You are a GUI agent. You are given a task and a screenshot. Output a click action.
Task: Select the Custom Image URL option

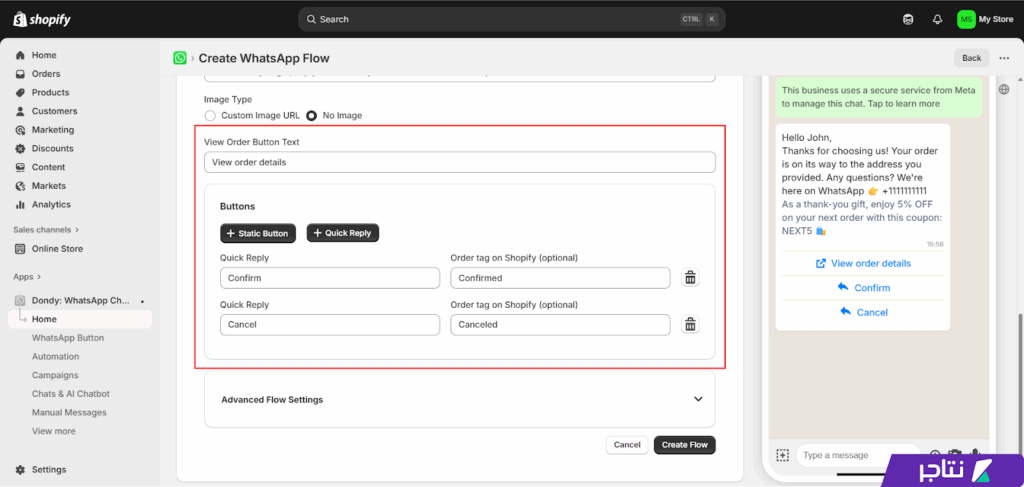click(210, 116)
